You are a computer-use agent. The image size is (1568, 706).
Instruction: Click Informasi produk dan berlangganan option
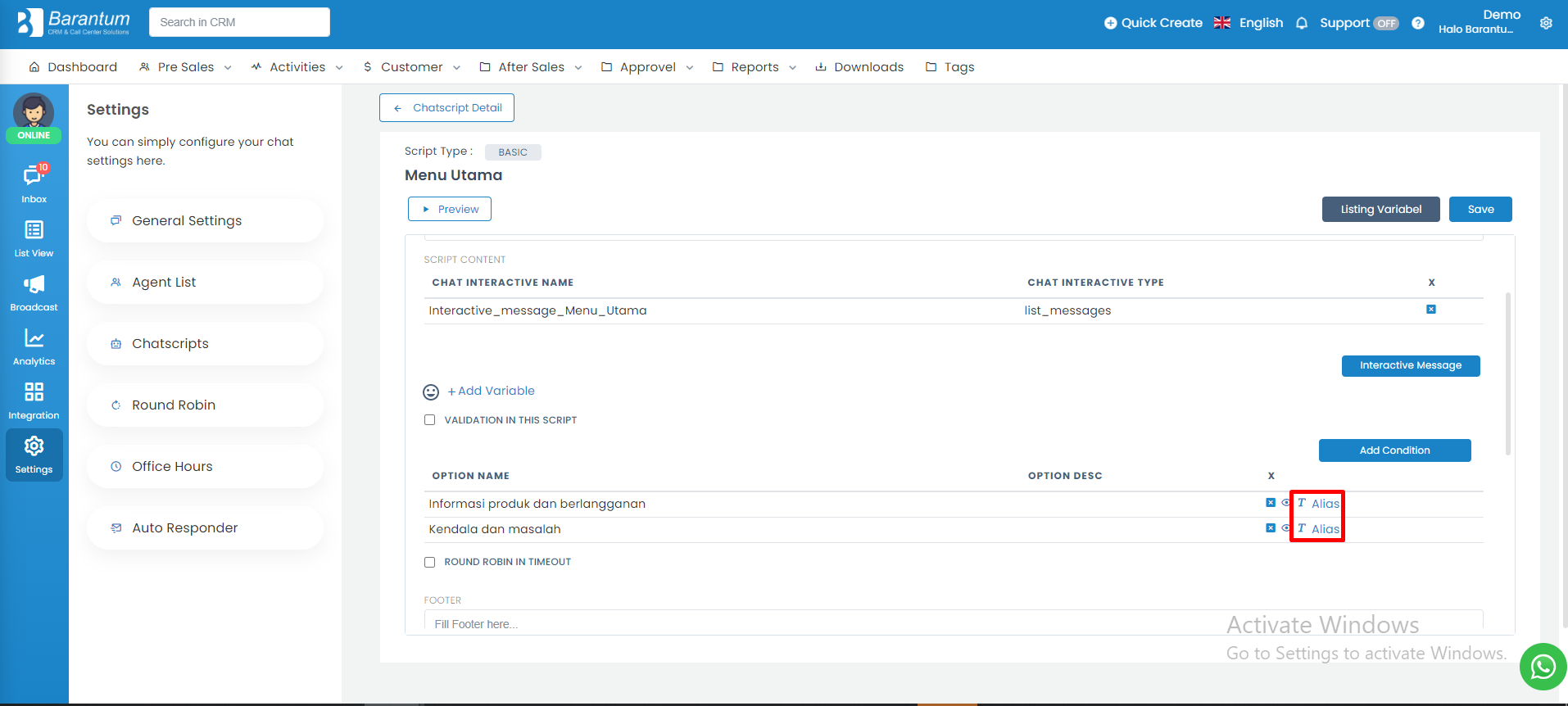point(537,504)
